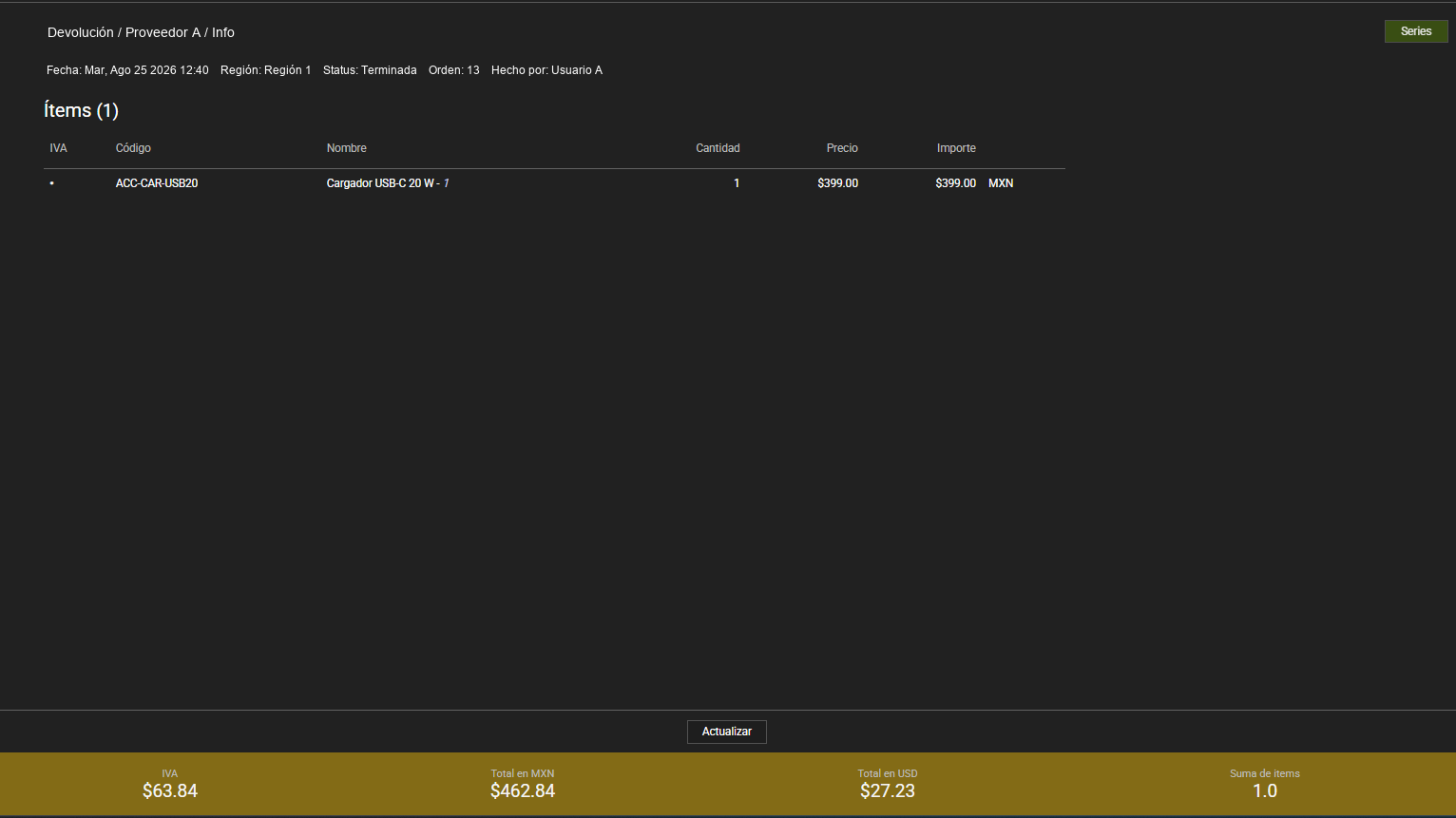The height and width of the screenshot is (818, 1456).
Task: Click the MXN currency label in the row
Action: coord(1001,183)
